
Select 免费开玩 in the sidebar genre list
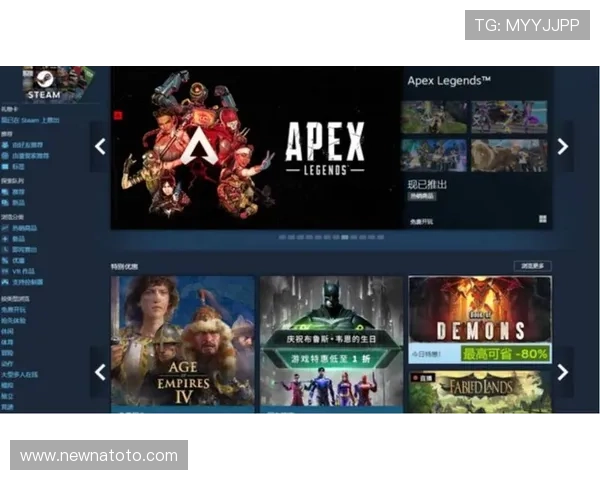[15, 309]
